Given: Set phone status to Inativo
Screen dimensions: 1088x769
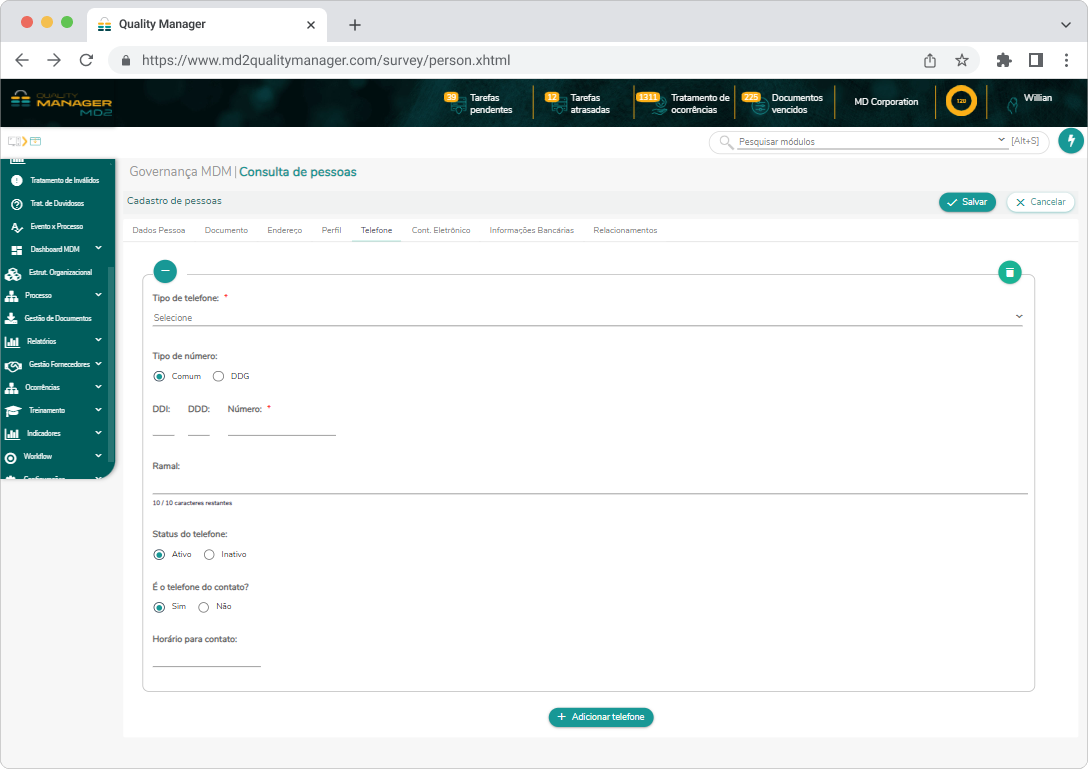Looking at the screenshot, I should tap(210, 554).
